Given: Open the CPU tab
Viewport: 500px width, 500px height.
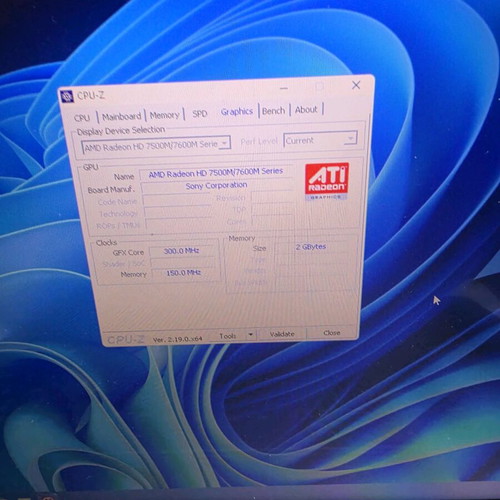Looking at the screenshot, I should (82, 118).
